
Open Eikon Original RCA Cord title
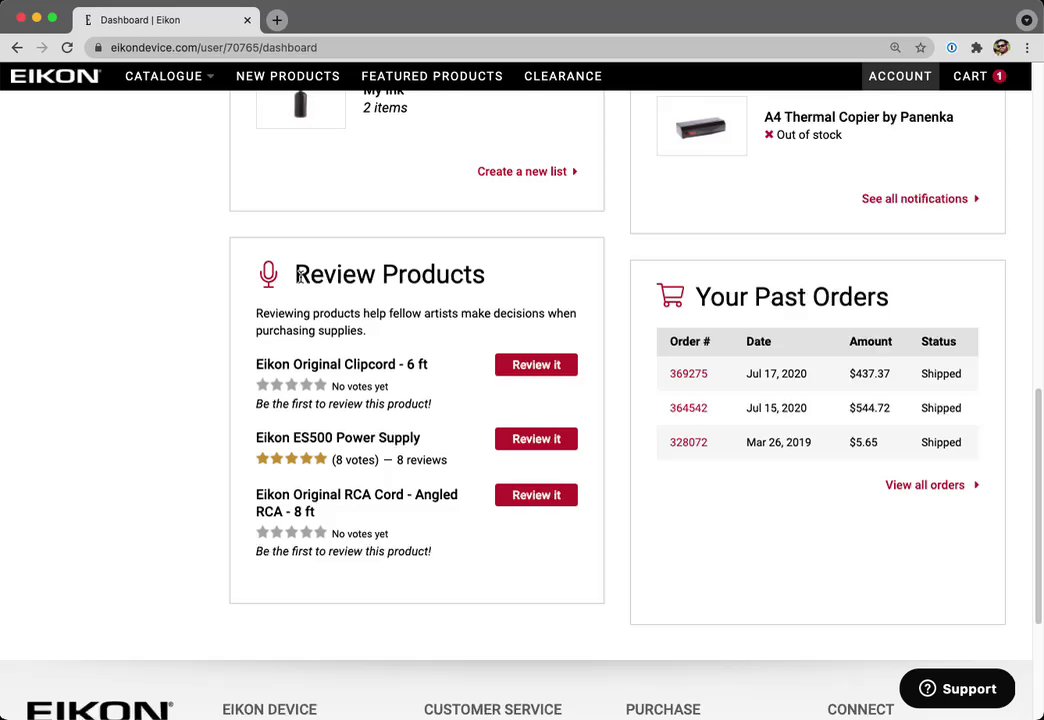coord(356,503)
